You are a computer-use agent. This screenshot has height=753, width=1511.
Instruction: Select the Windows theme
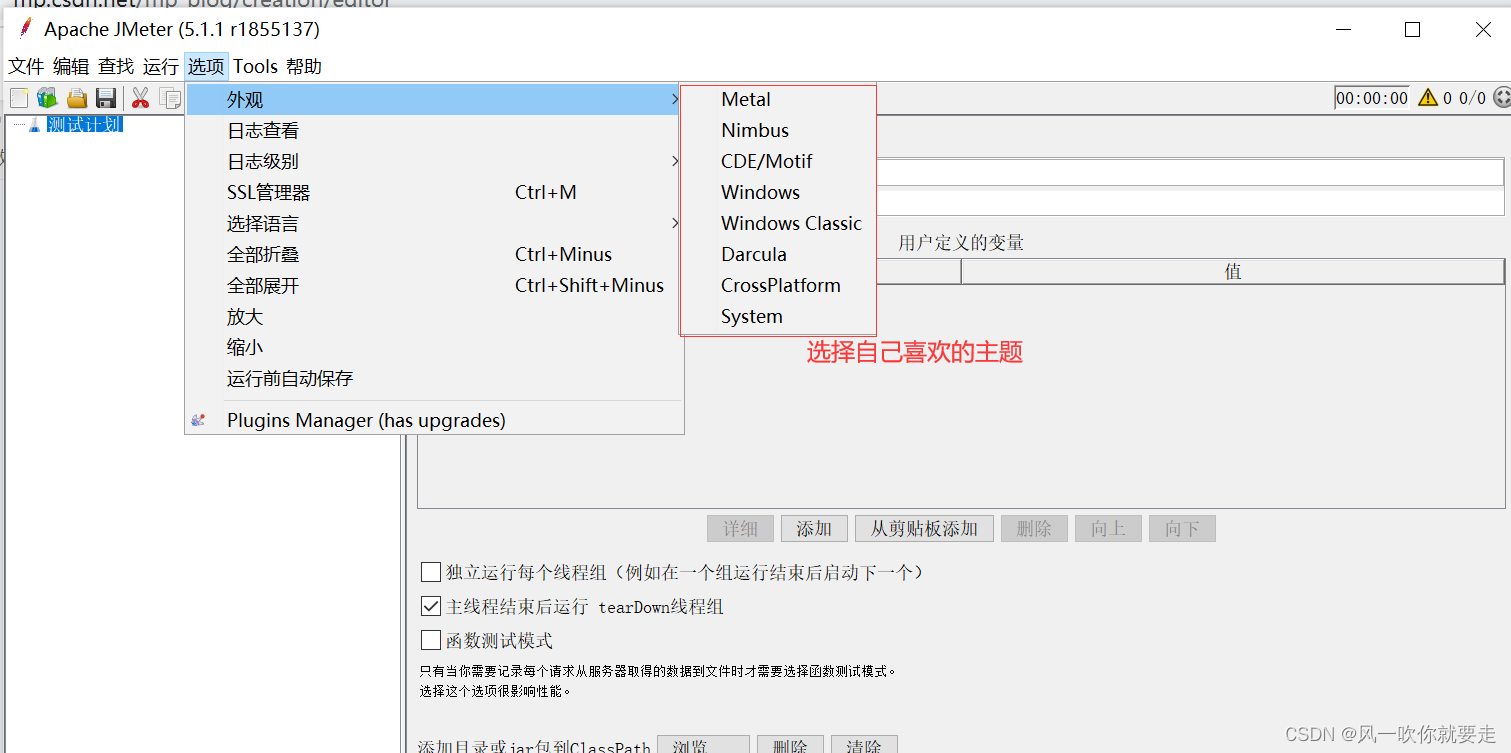click(x=778, y=192)
